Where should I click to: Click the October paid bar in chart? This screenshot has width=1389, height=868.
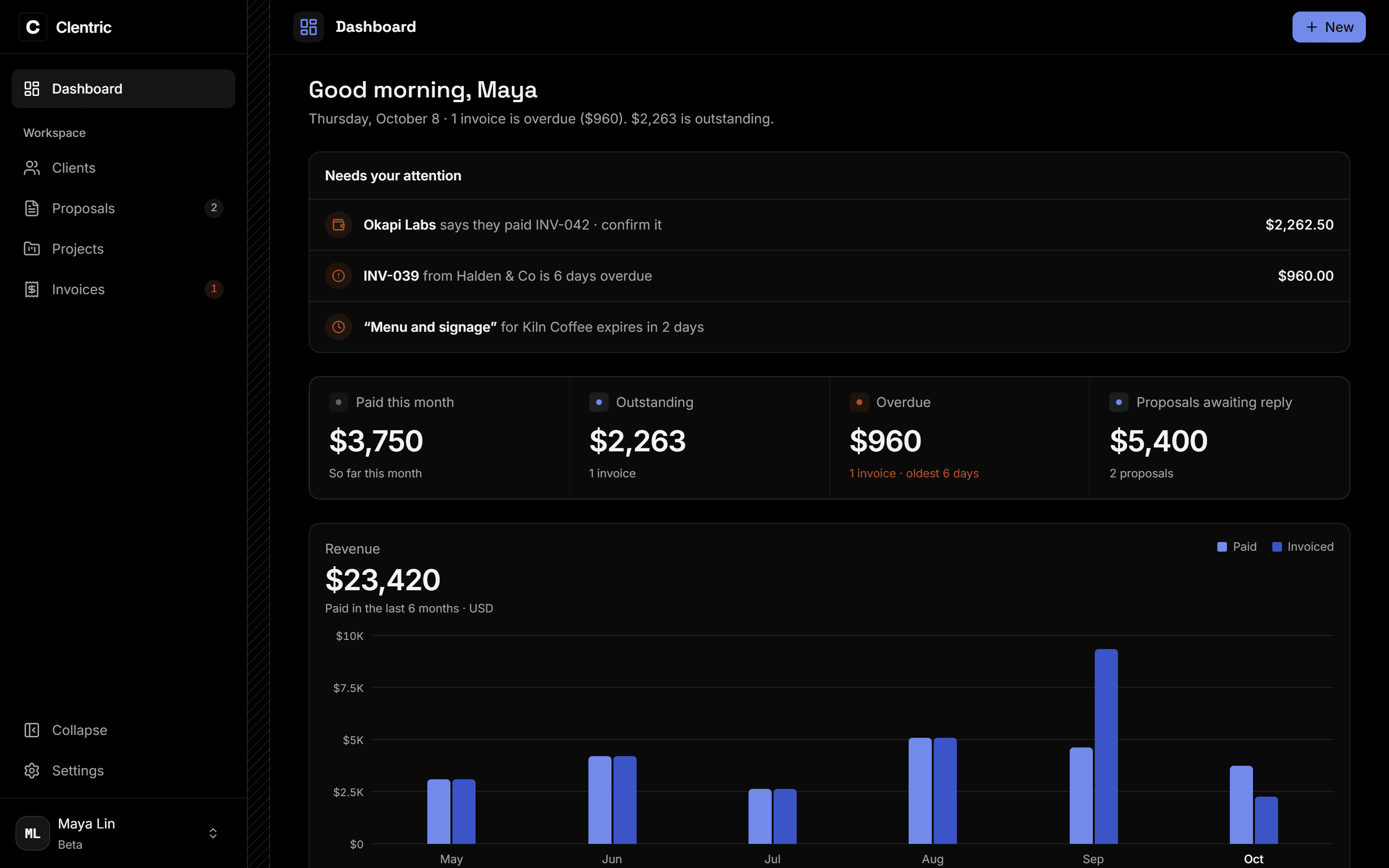pyautogui.click(x=1241, y=805)
